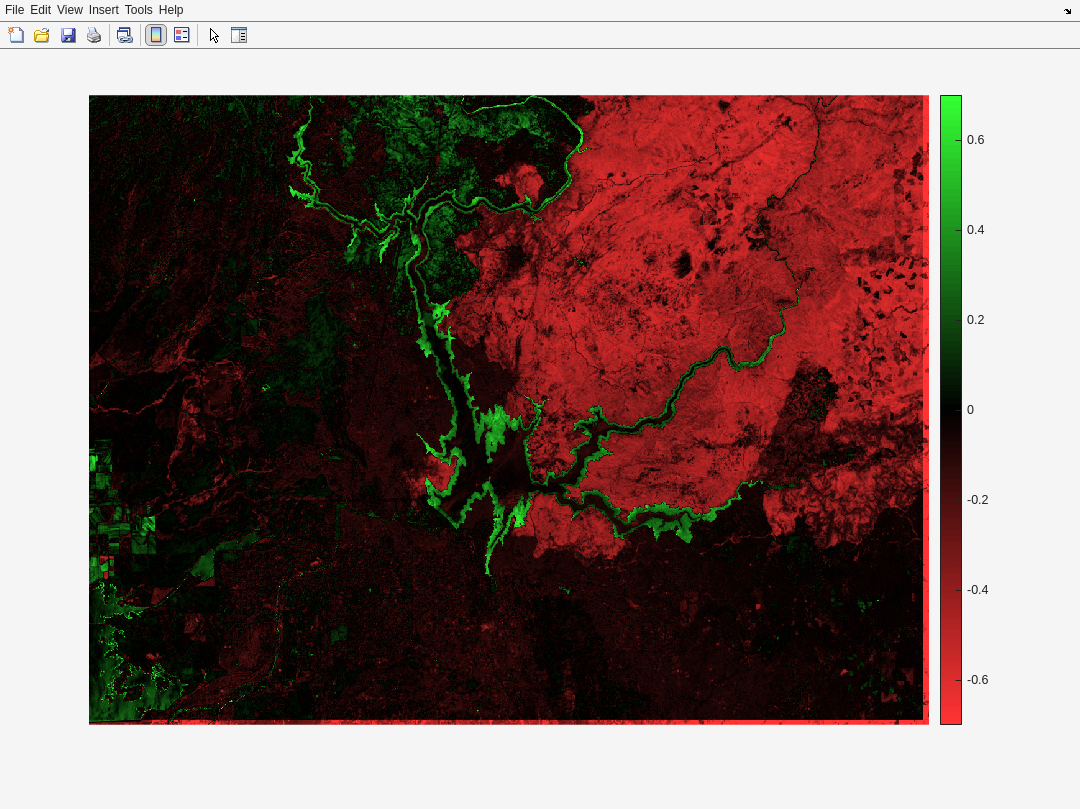Expand the Insert menu
Viewport: 1080px width, 809px height.
103,10
